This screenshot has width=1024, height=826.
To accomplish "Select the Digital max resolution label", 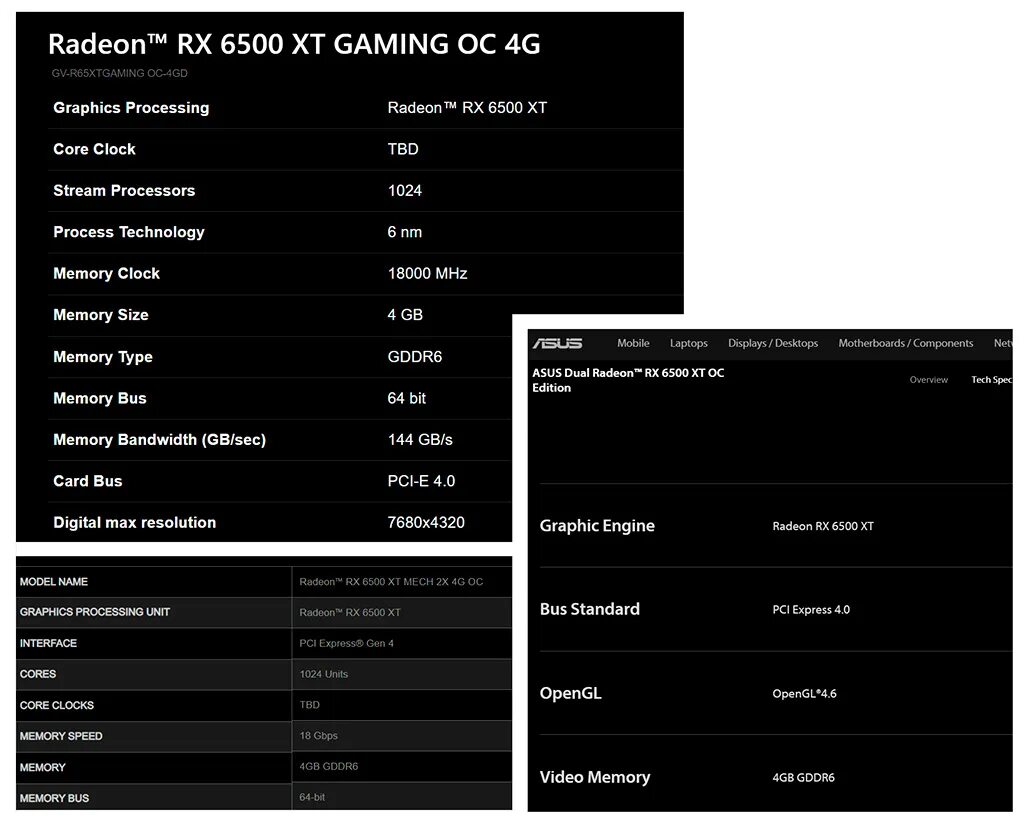I will coord(135,522).
